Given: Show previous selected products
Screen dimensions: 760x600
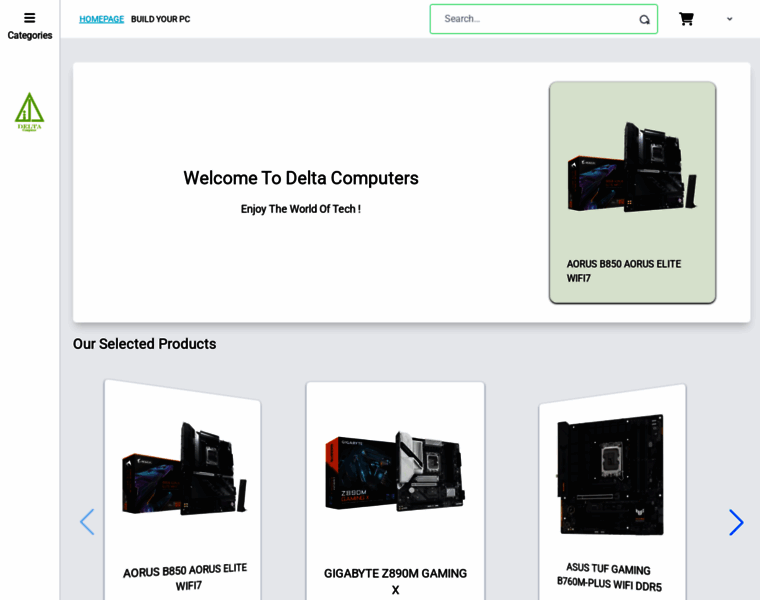Looking at the screenshot, I should tap(87, 522).
